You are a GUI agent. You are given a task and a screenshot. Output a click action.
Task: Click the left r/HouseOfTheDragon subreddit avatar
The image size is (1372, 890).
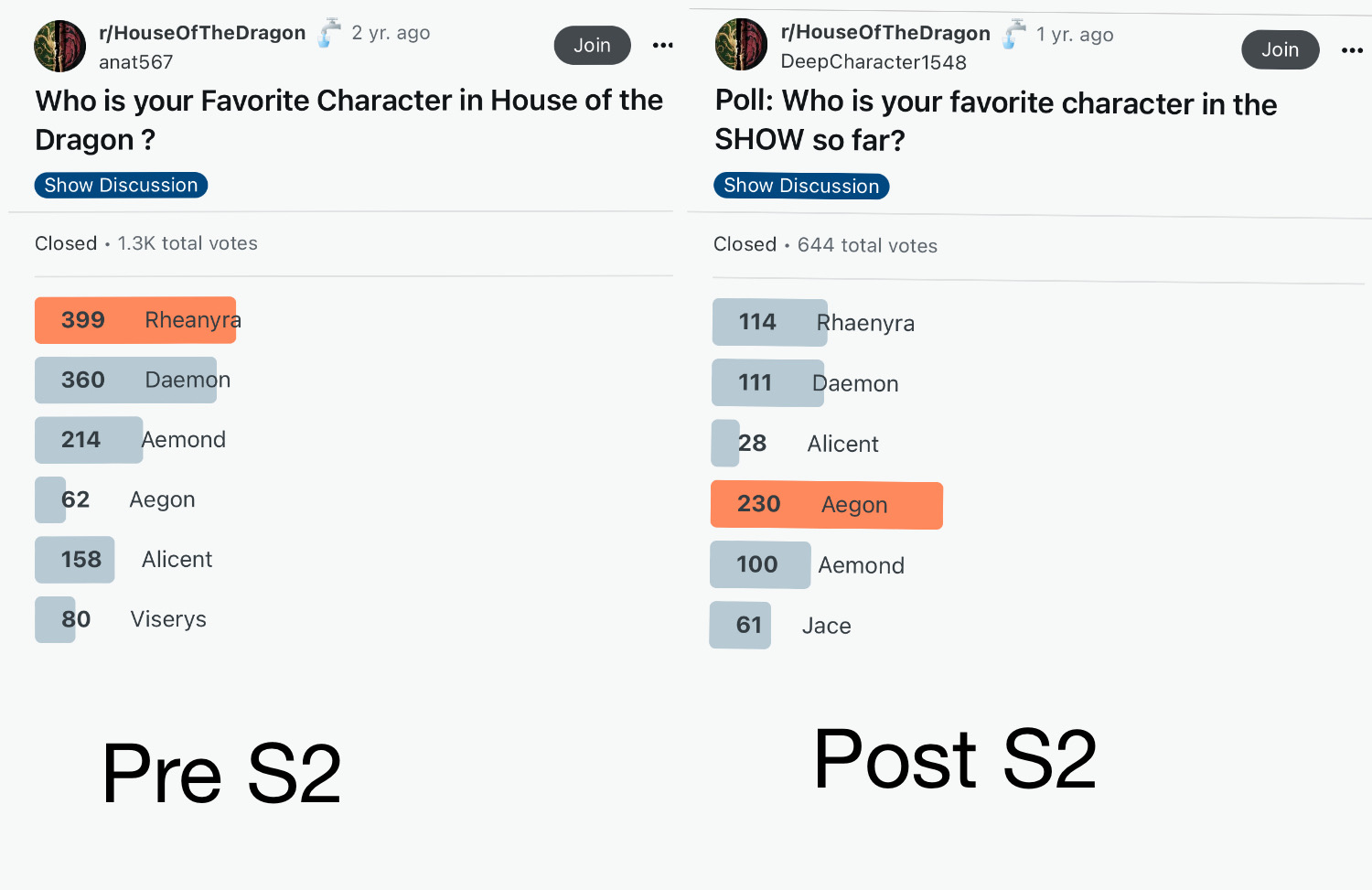click(59, 46)
